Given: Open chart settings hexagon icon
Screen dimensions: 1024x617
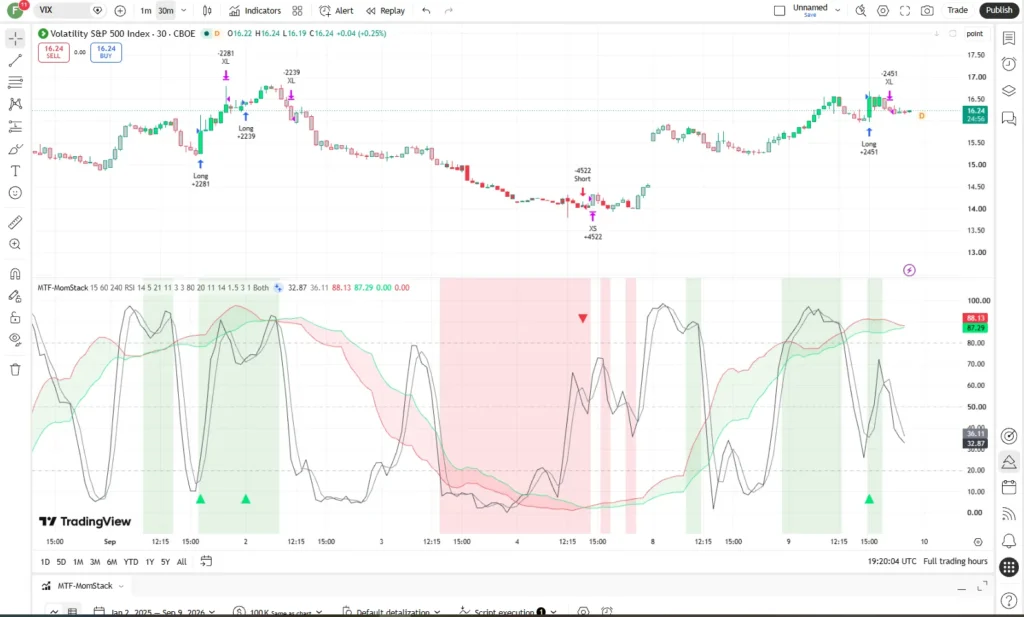Looking at the screenshot, I should [x=883, y=10].
